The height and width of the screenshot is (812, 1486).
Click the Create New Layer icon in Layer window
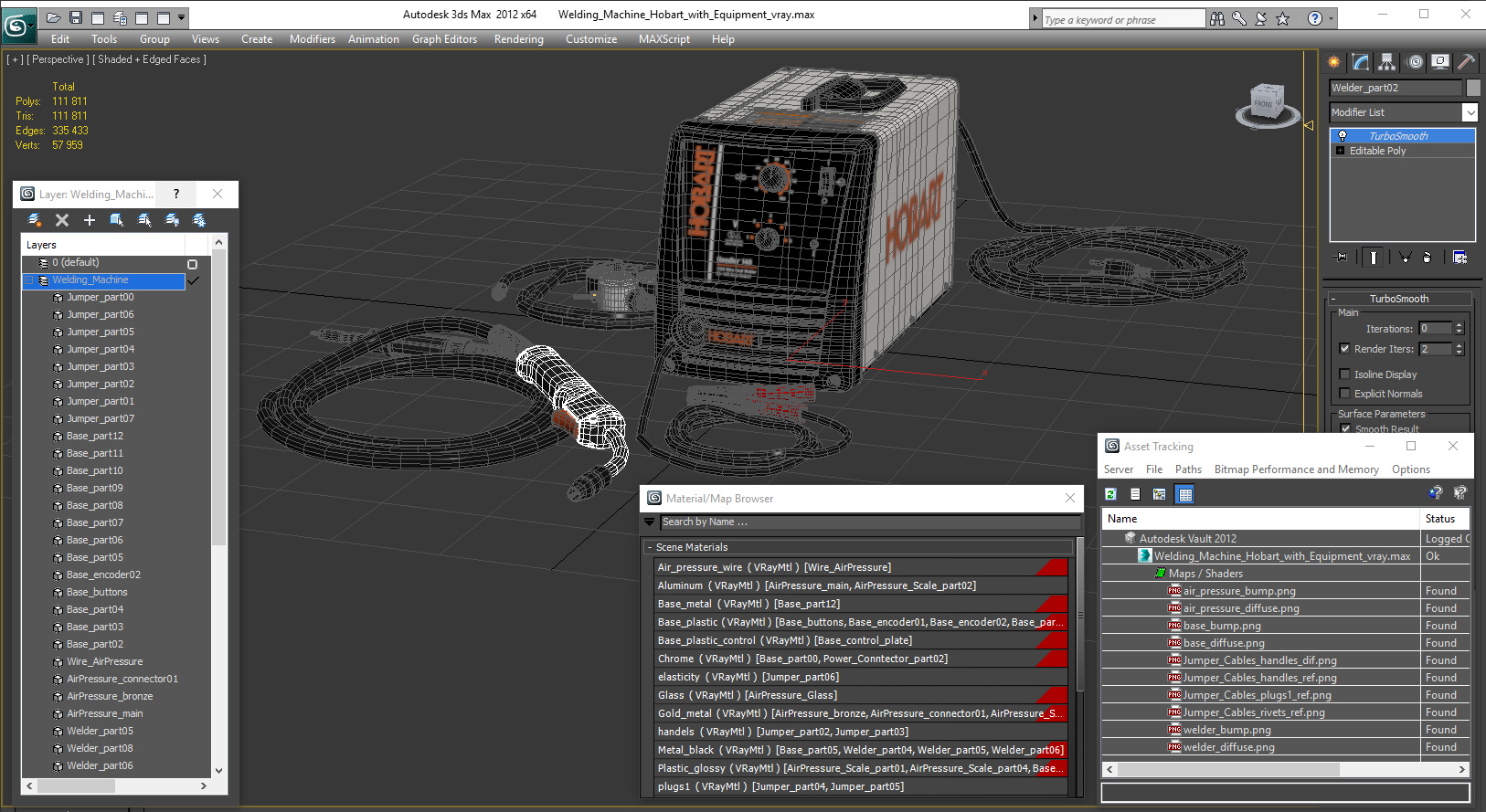35,220
